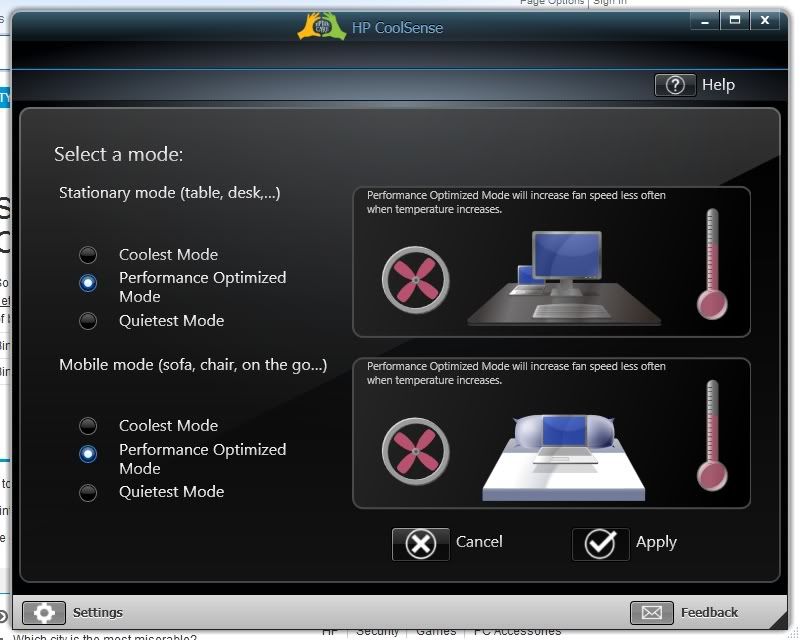Click 'Stationary mode (table, desk,...)' heading
Viewport: 800px width, 640px height.
point(169,193)
